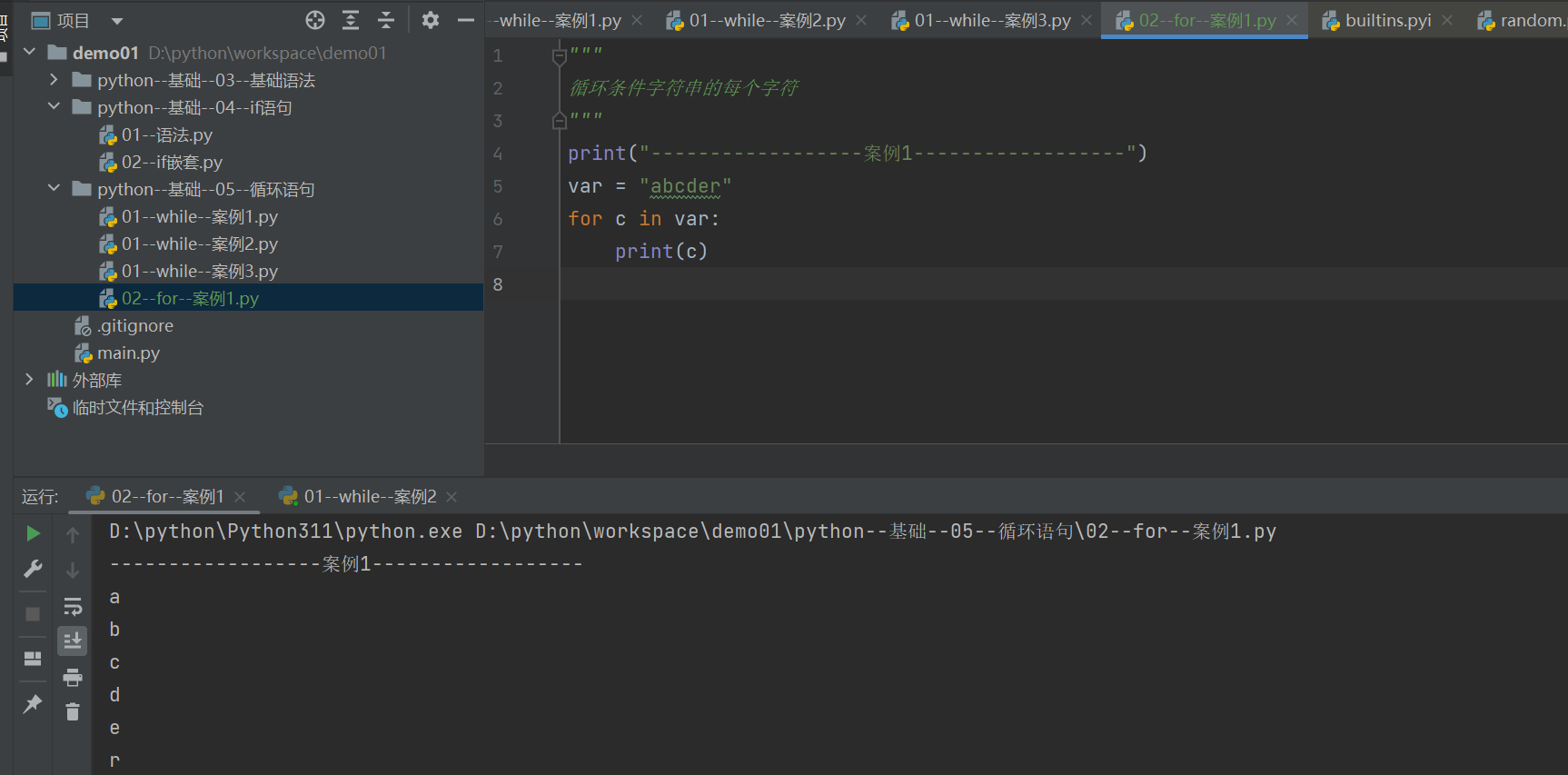Print the console output

tap(73, 677)
